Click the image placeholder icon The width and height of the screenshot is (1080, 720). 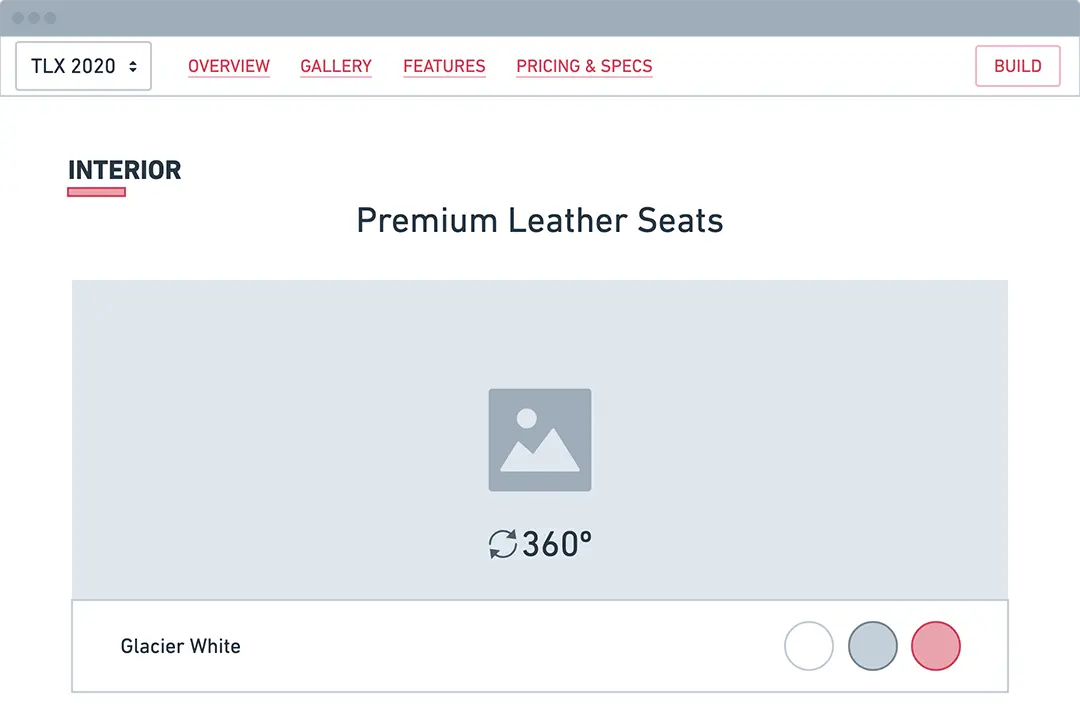pos(540,440)
